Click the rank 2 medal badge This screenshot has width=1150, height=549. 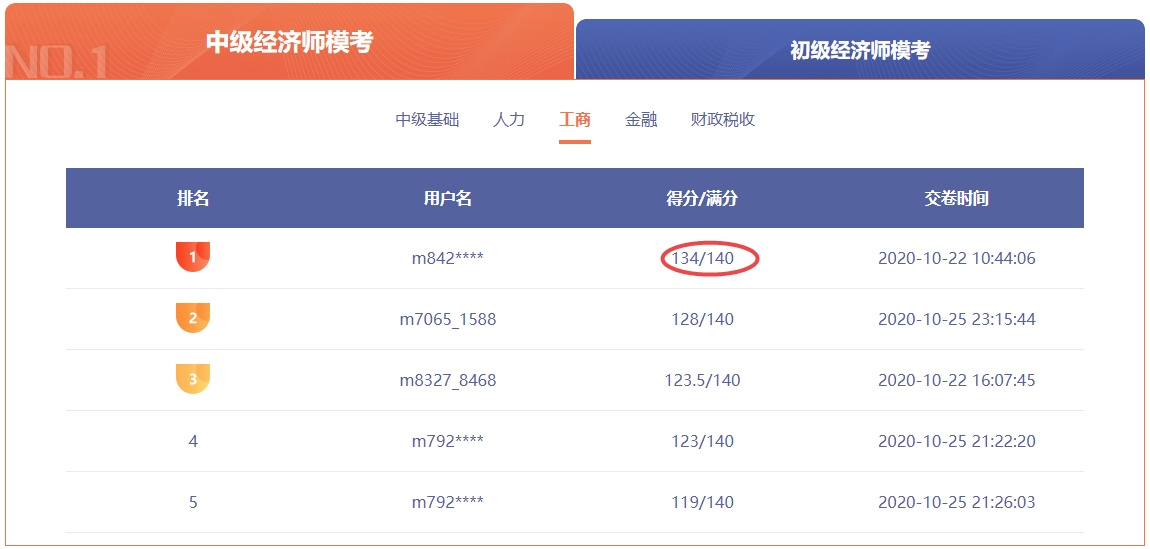point(193,317)
